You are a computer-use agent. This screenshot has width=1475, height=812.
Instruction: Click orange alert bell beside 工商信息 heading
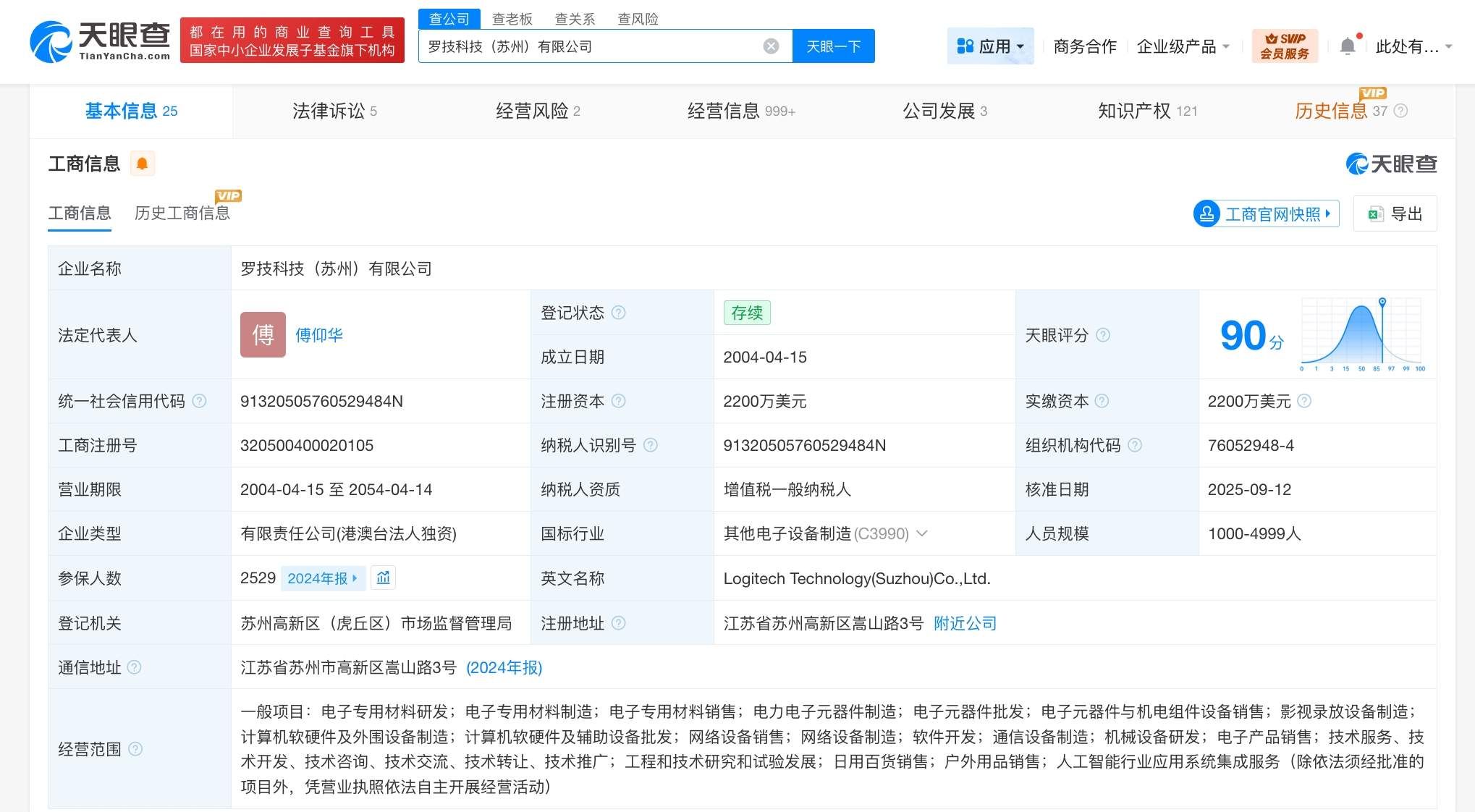point(143,164)
